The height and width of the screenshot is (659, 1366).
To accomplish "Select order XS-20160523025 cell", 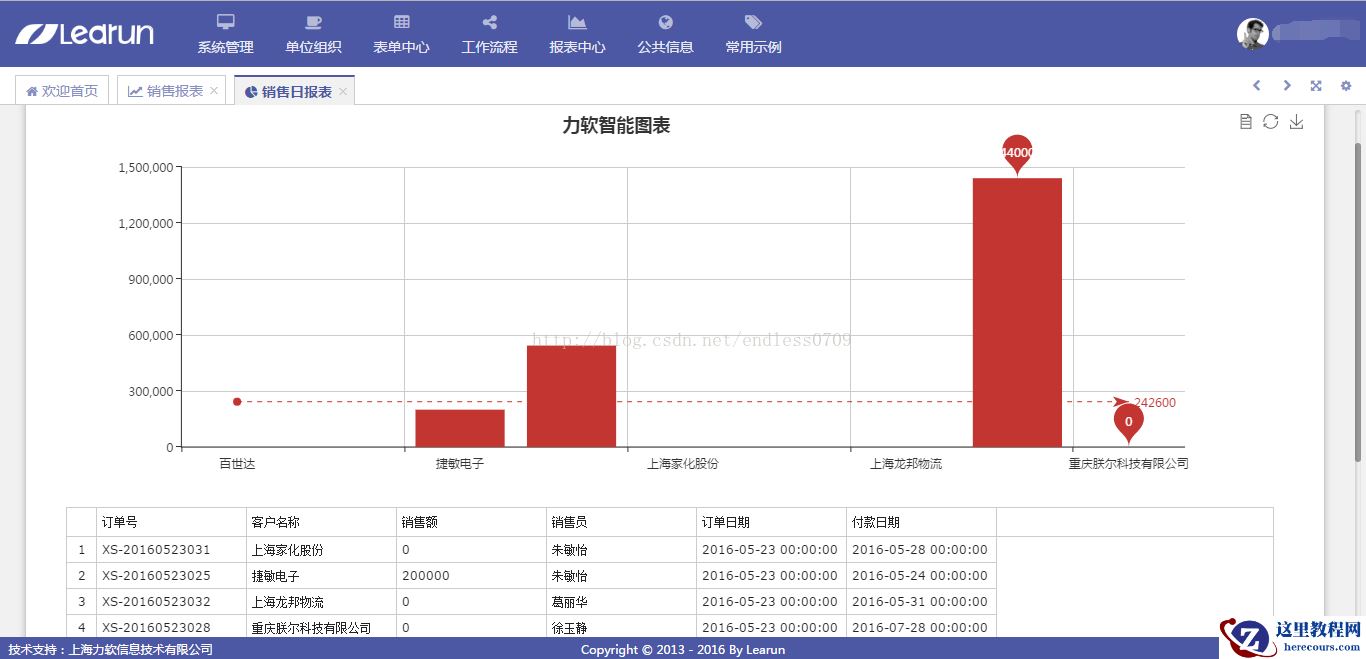I will (x=171, y=576).
